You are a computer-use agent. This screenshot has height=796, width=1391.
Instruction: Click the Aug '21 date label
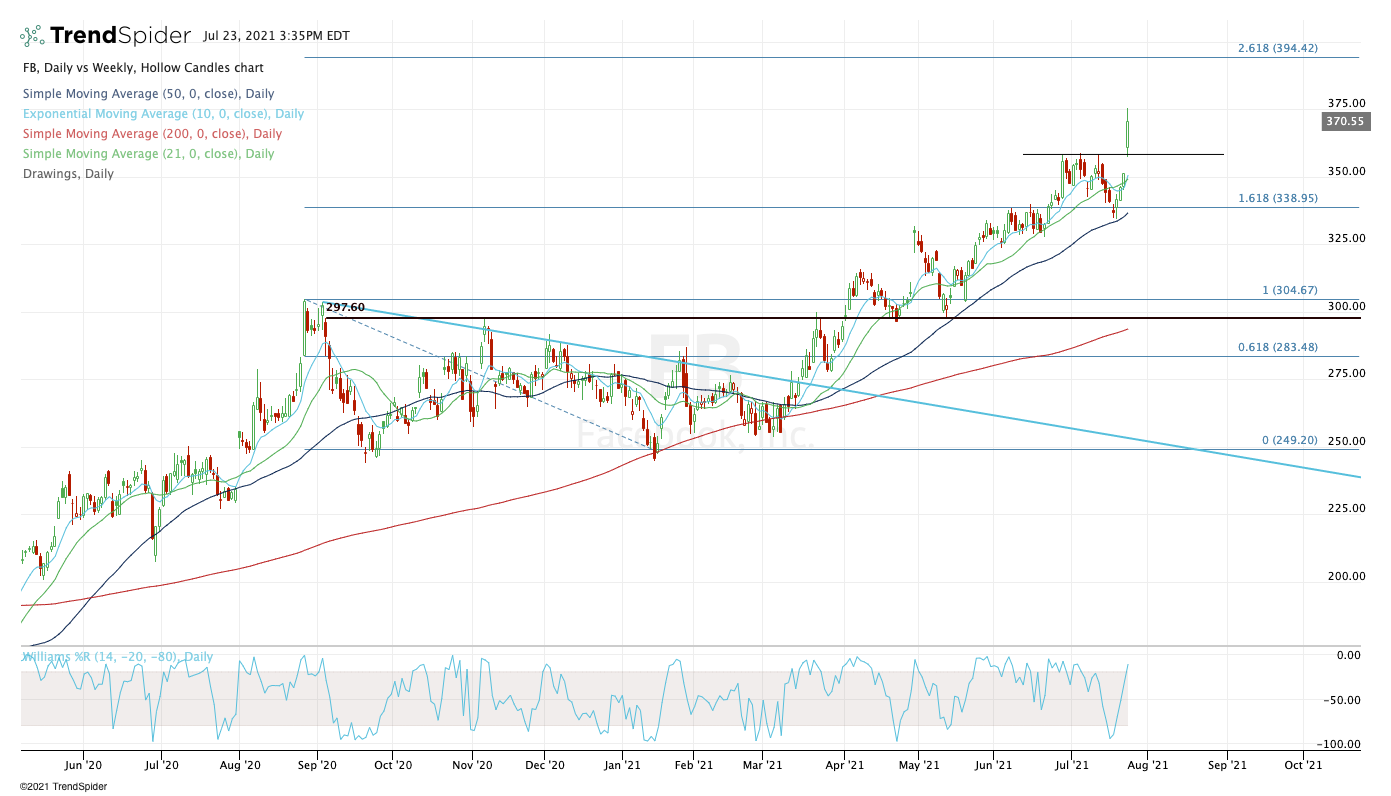pyautogui.click(x=1148, y=766)
